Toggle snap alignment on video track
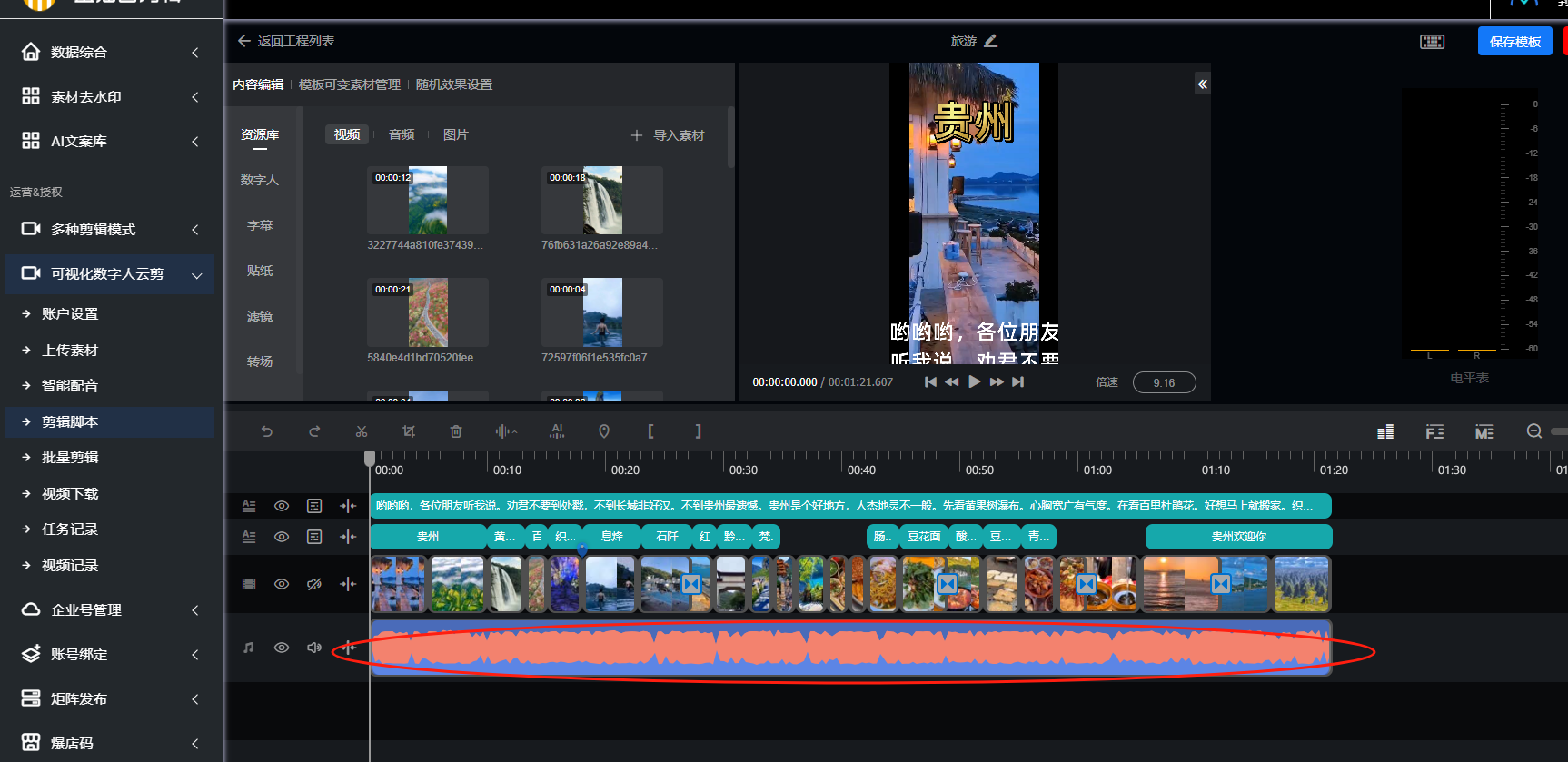The width and height of the screenshot is (1568, 762). (x=348, y=584)
